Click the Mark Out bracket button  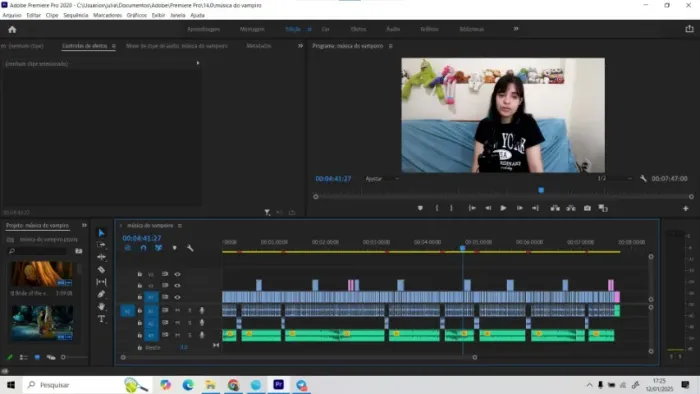451,208
